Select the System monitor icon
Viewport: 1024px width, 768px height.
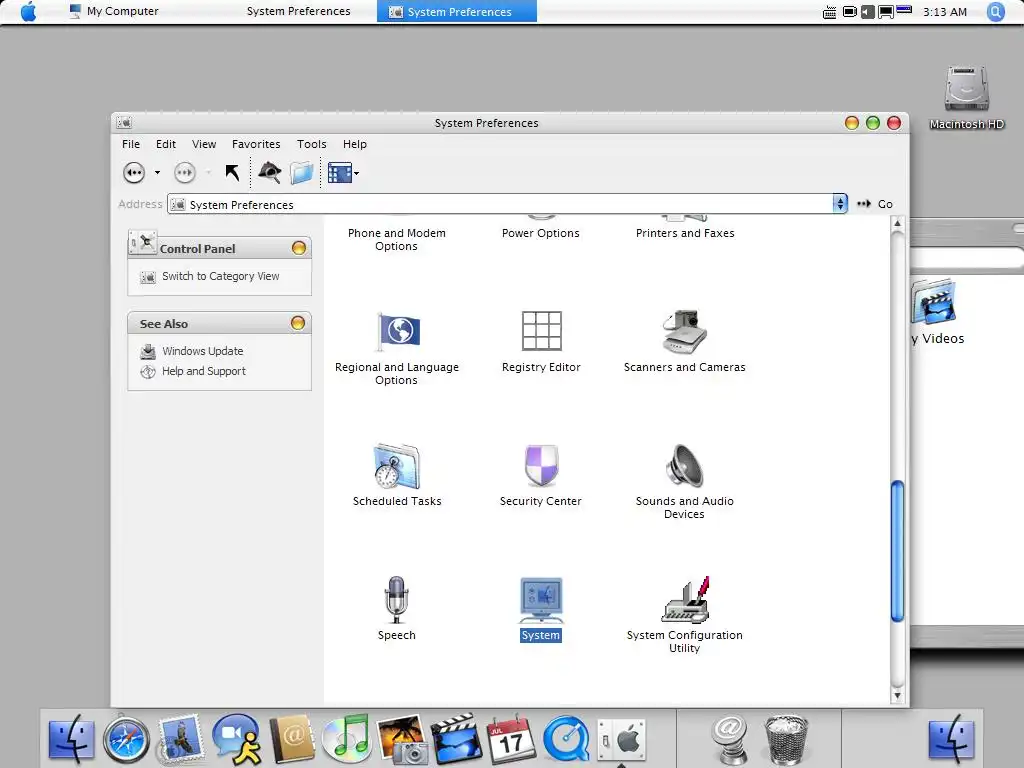[541, 600]
